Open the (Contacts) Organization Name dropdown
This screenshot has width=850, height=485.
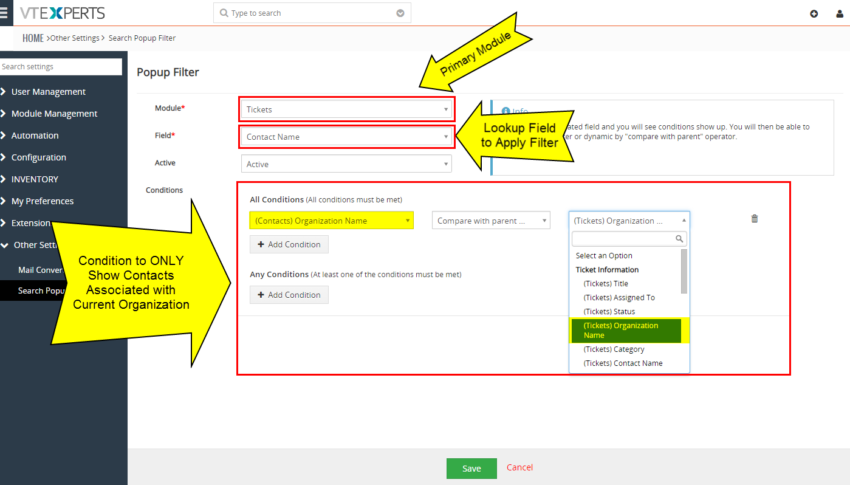[331, 221]
